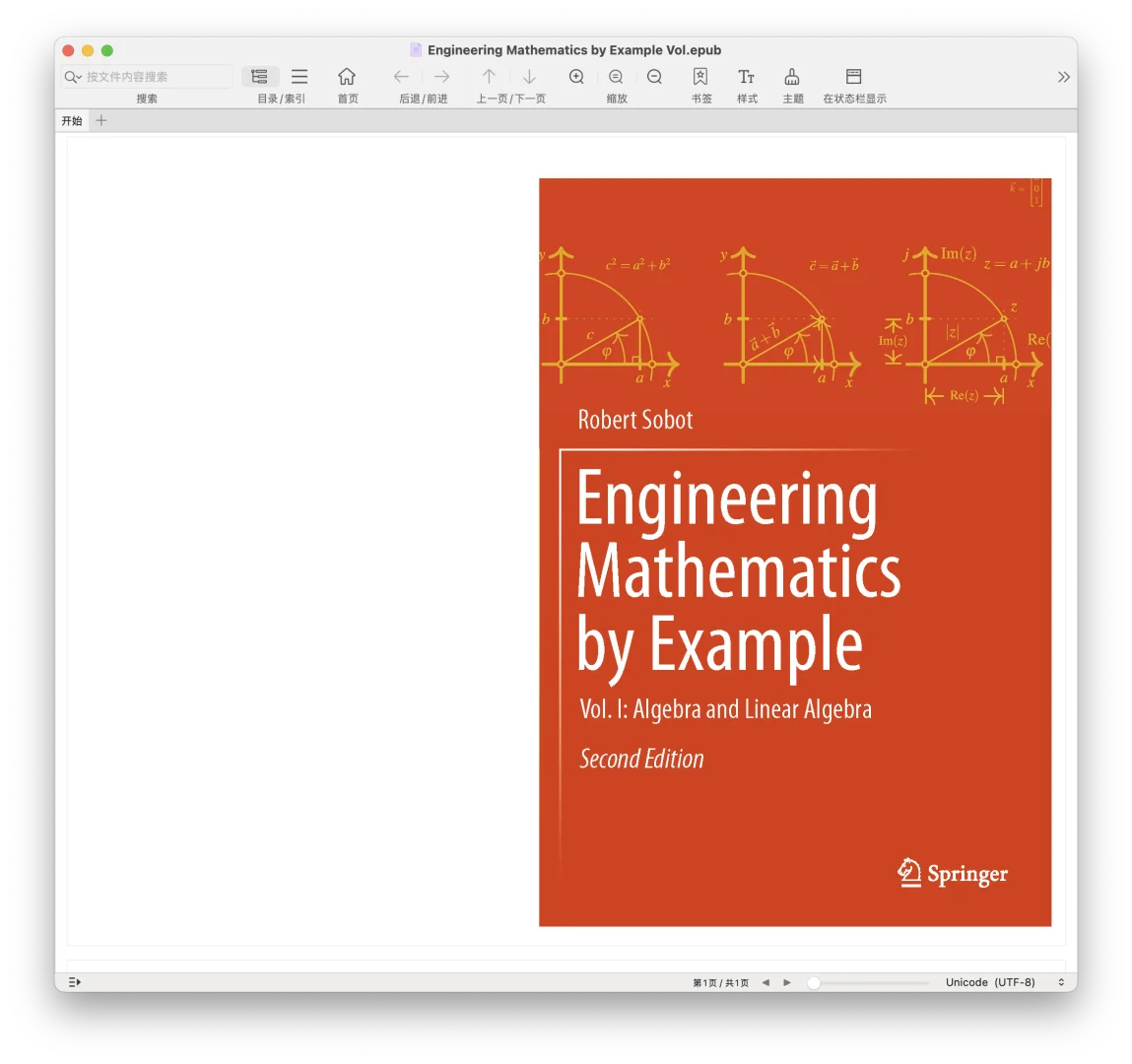Viewport: 1132px width, 1064px height.
Task: Click the book cover image
Action: (795, 553)
